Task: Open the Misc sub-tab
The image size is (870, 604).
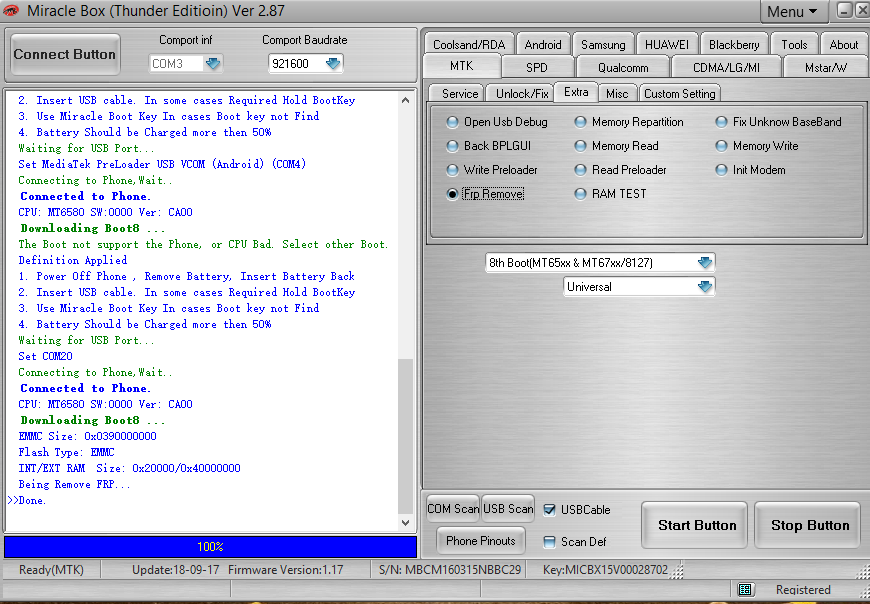Action: tap(617, 93)
